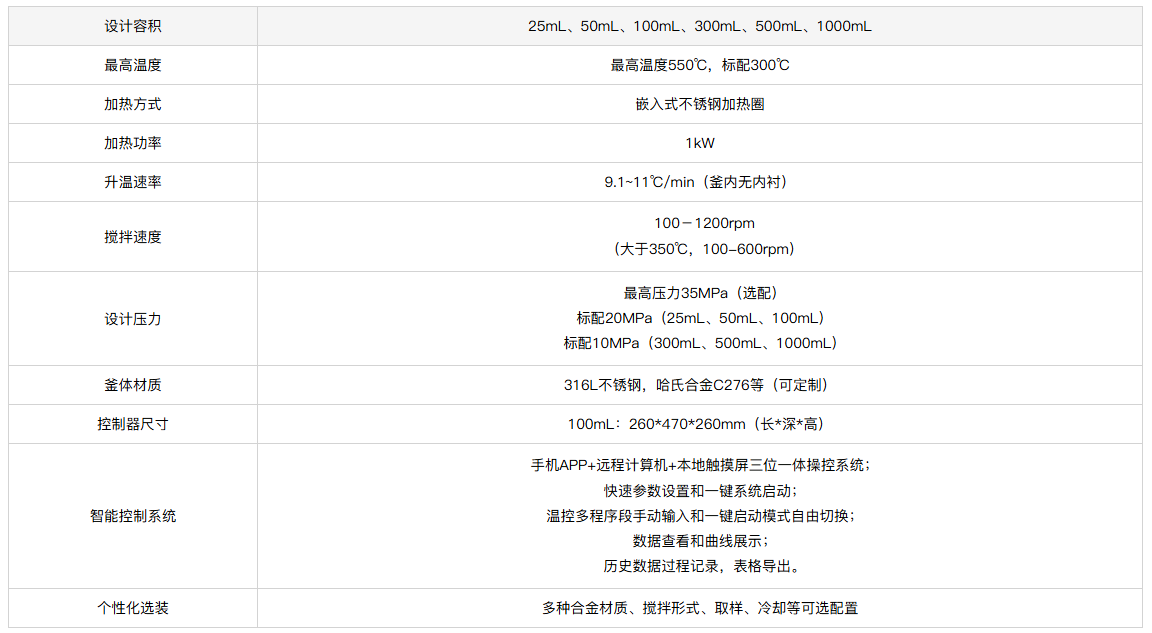Click the 智能控制系统 label cell
The image size is (1152, 633).
click(x=132, y=516)
